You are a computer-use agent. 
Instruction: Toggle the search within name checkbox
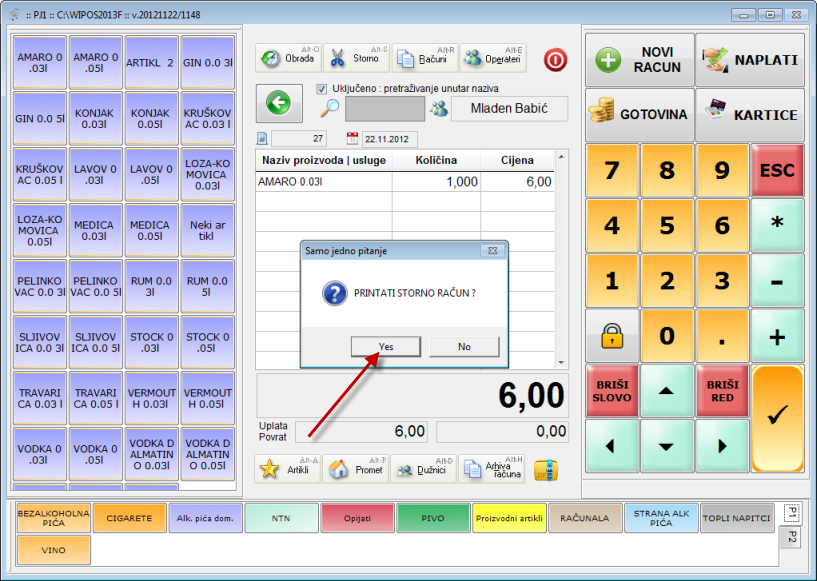tap(321, 88)
